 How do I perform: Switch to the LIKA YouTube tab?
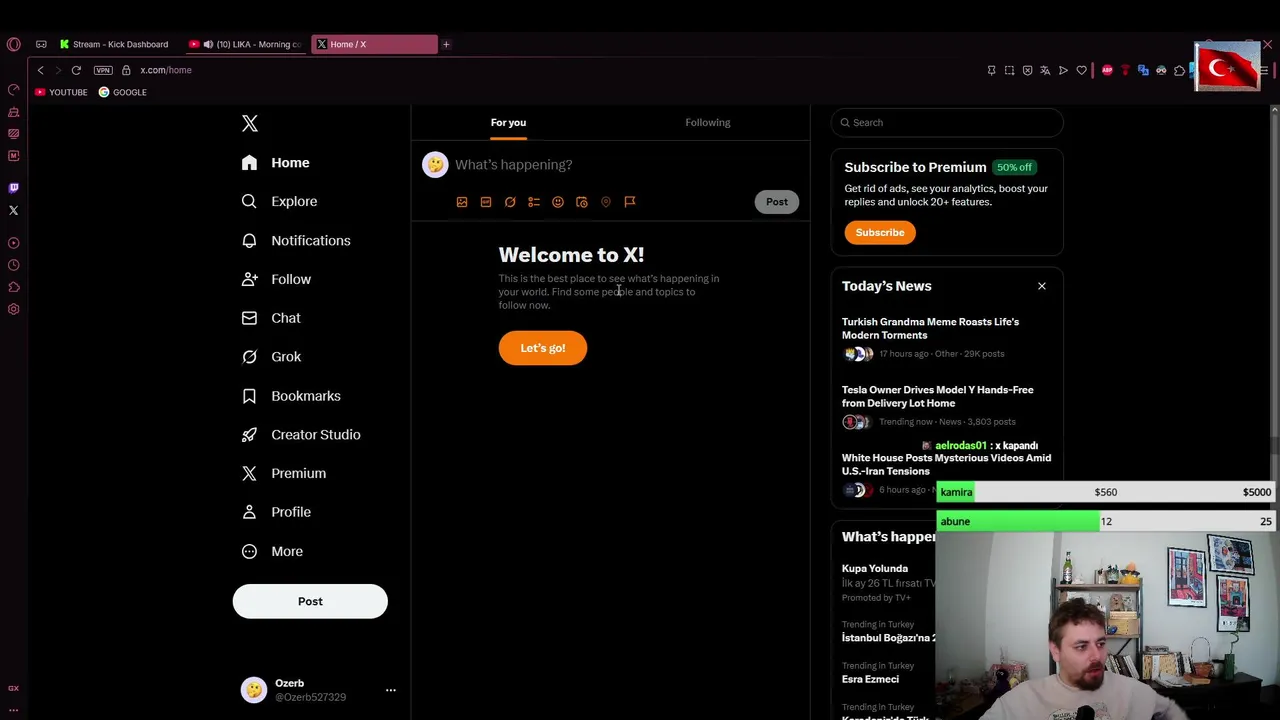[x=246, y=44]
